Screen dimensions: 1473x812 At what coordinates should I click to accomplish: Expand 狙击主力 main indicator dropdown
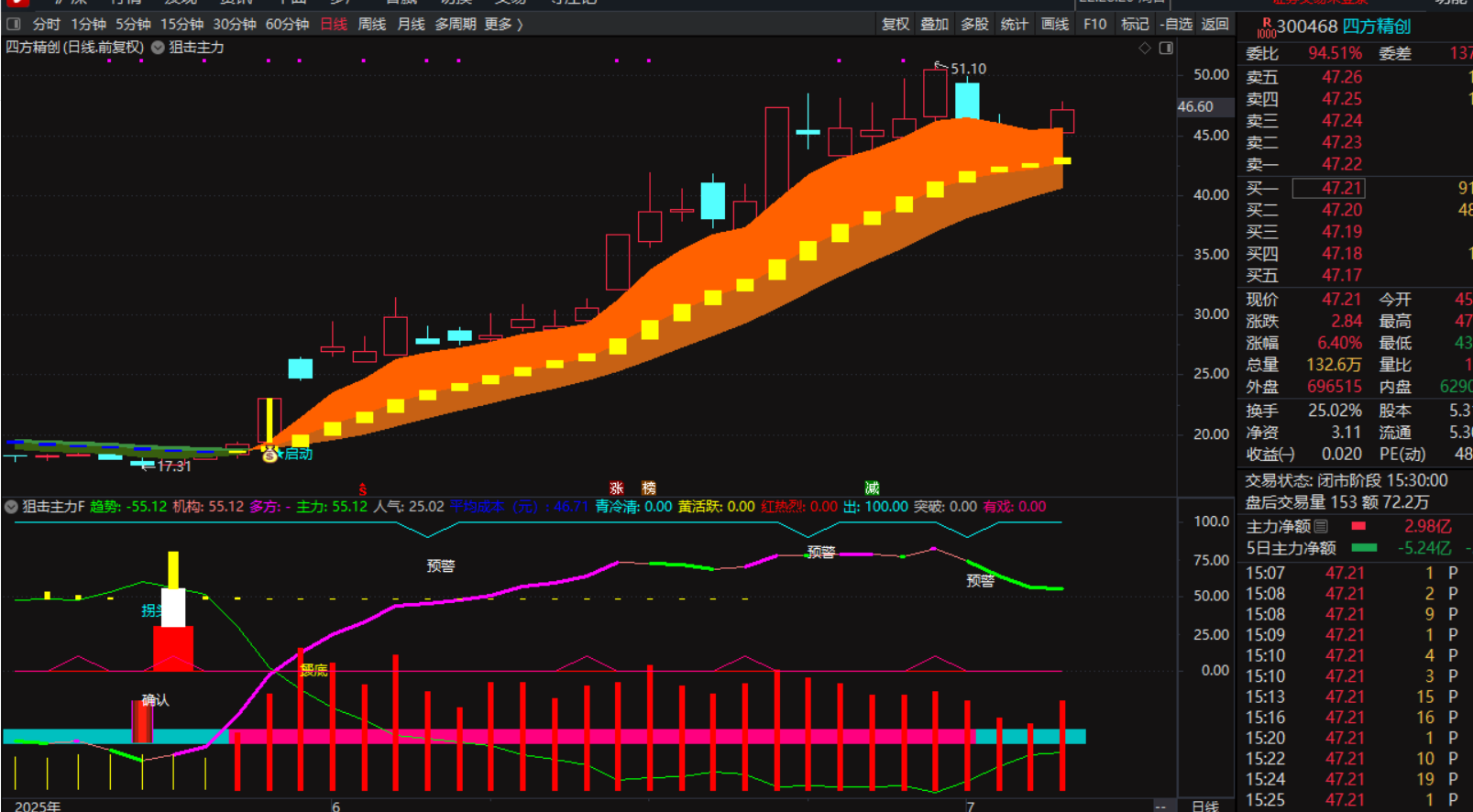(158, 48)
